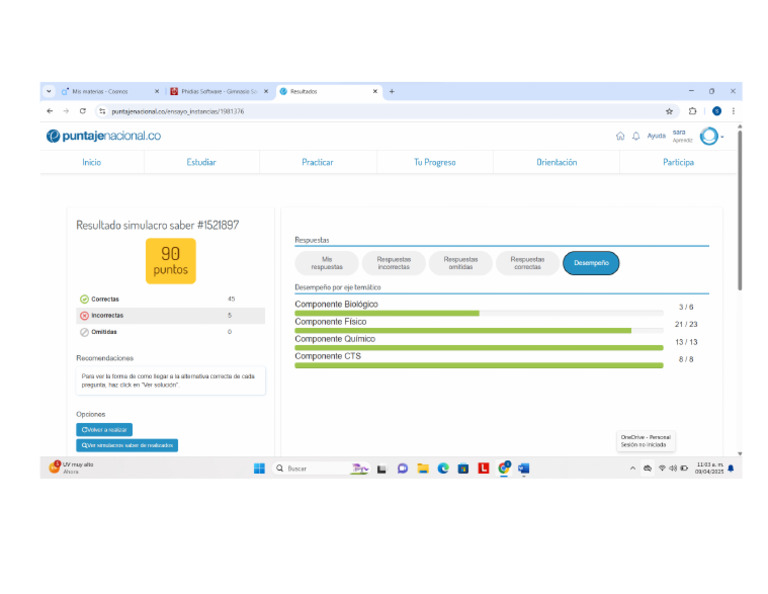Click the Windows Start button
Image resolution: width=768 pixels, height=594 pixels.
point(259,468)
